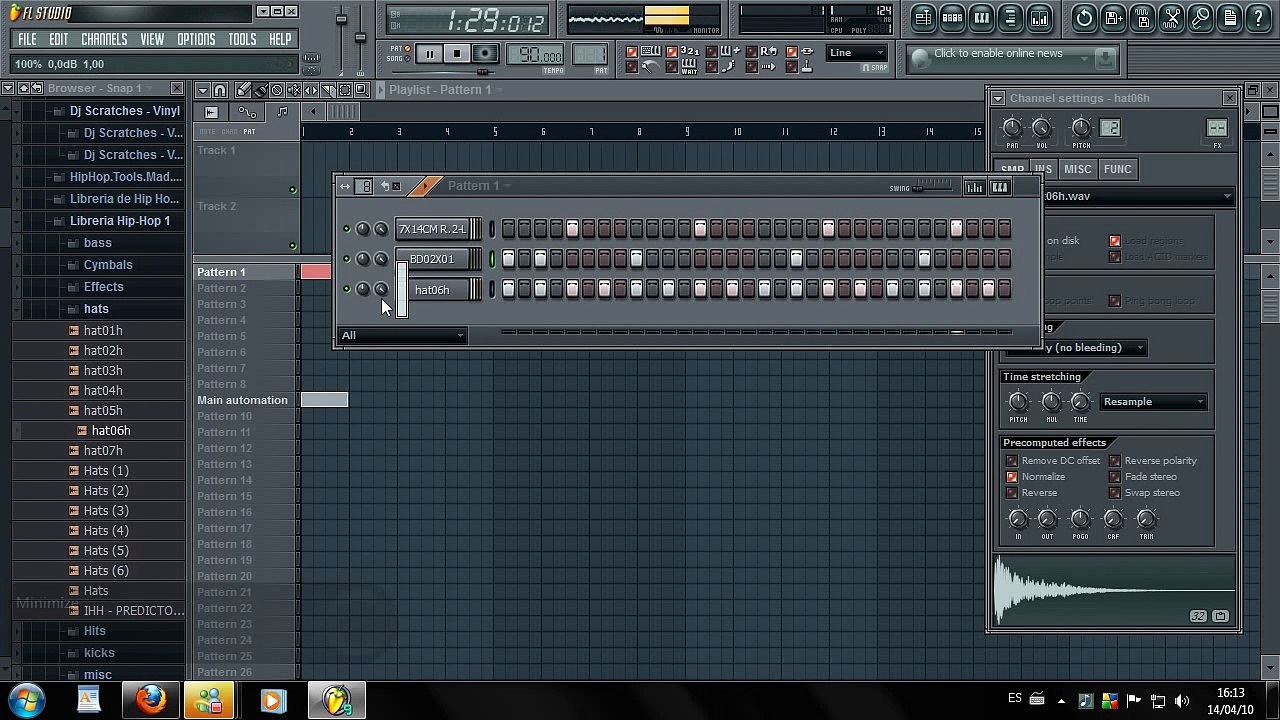This screenshot has height=720, width=1280.
Task: Open the mixer window icon
Action: tap(1039, 17)
